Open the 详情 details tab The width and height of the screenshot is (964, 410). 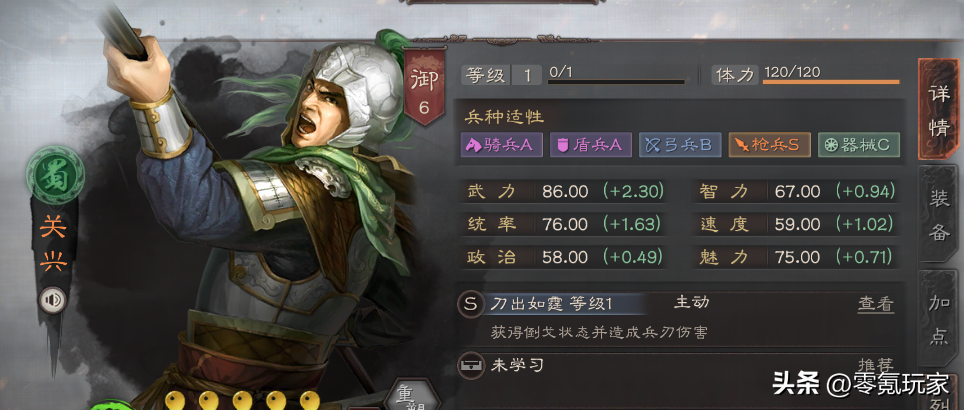coord(939,109)
